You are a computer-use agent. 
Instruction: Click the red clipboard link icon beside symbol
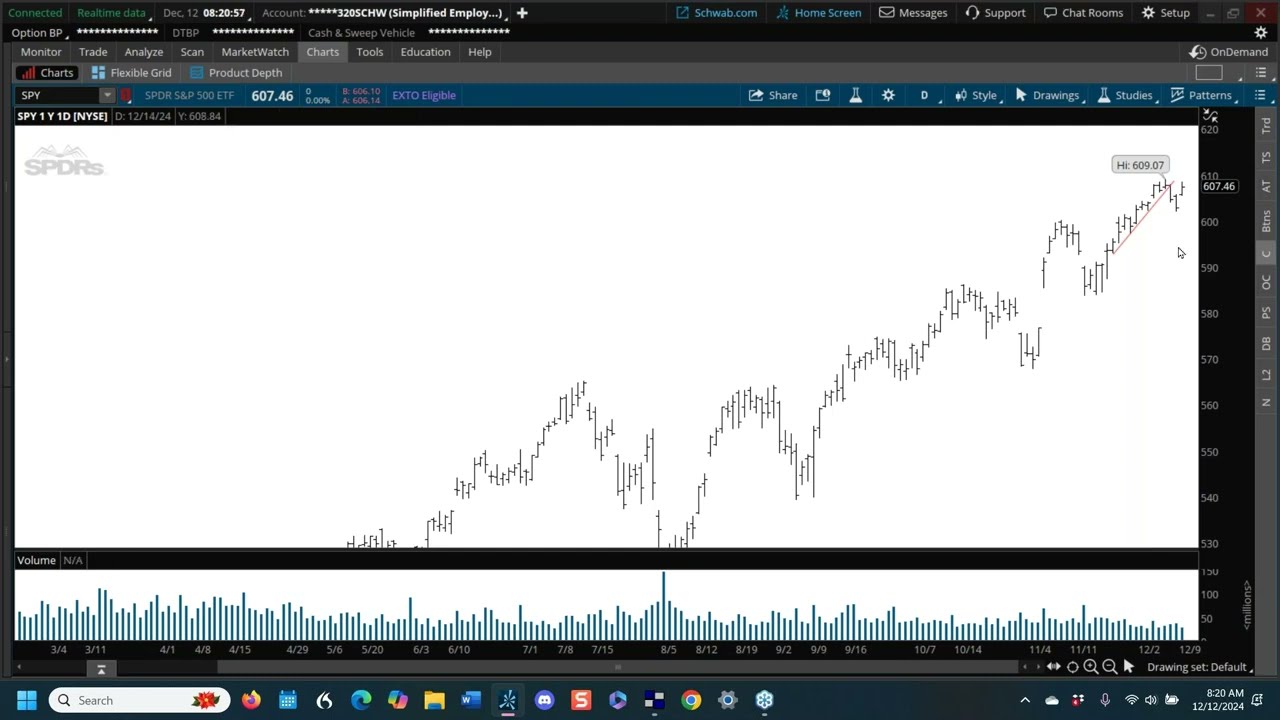click(126, 95)
